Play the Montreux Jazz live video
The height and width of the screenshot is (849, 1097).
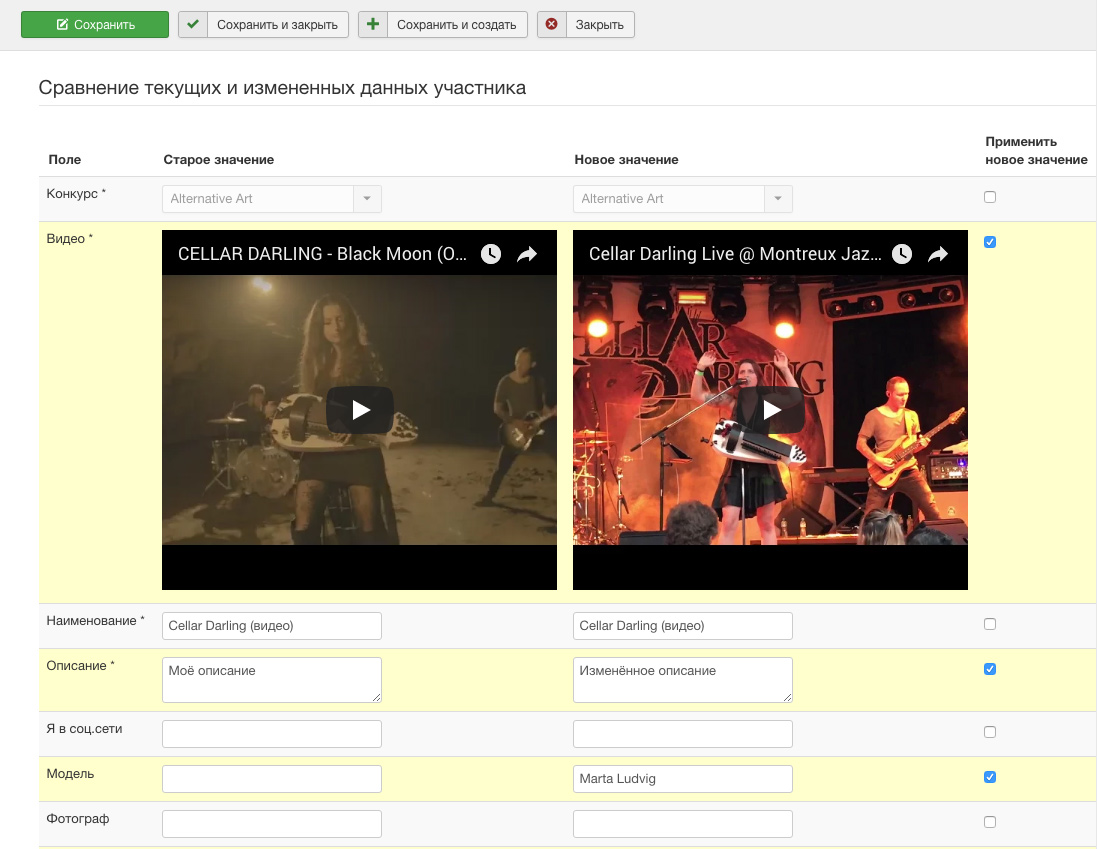pyautogui.click(x=770, y=410)
